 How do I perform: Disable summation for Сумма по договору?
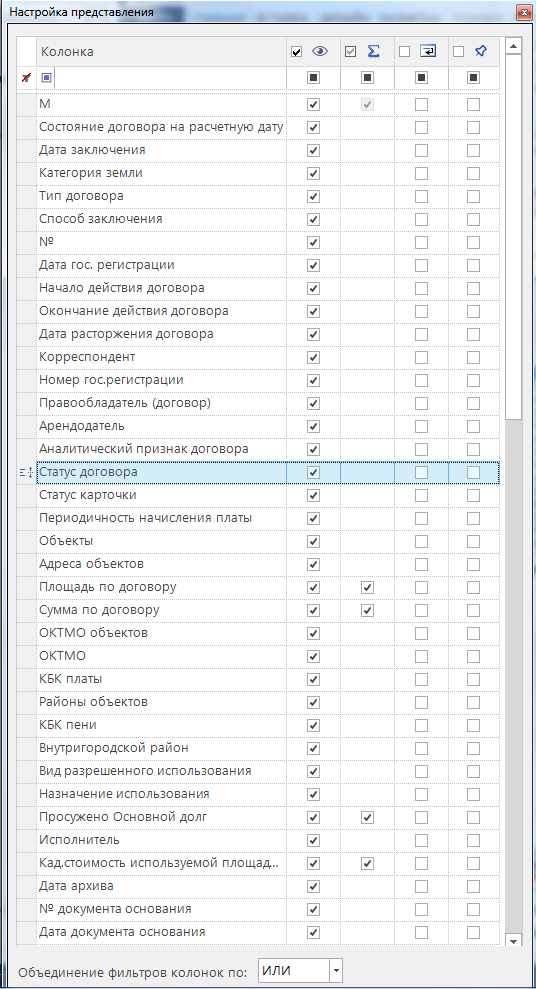[368, 611]
